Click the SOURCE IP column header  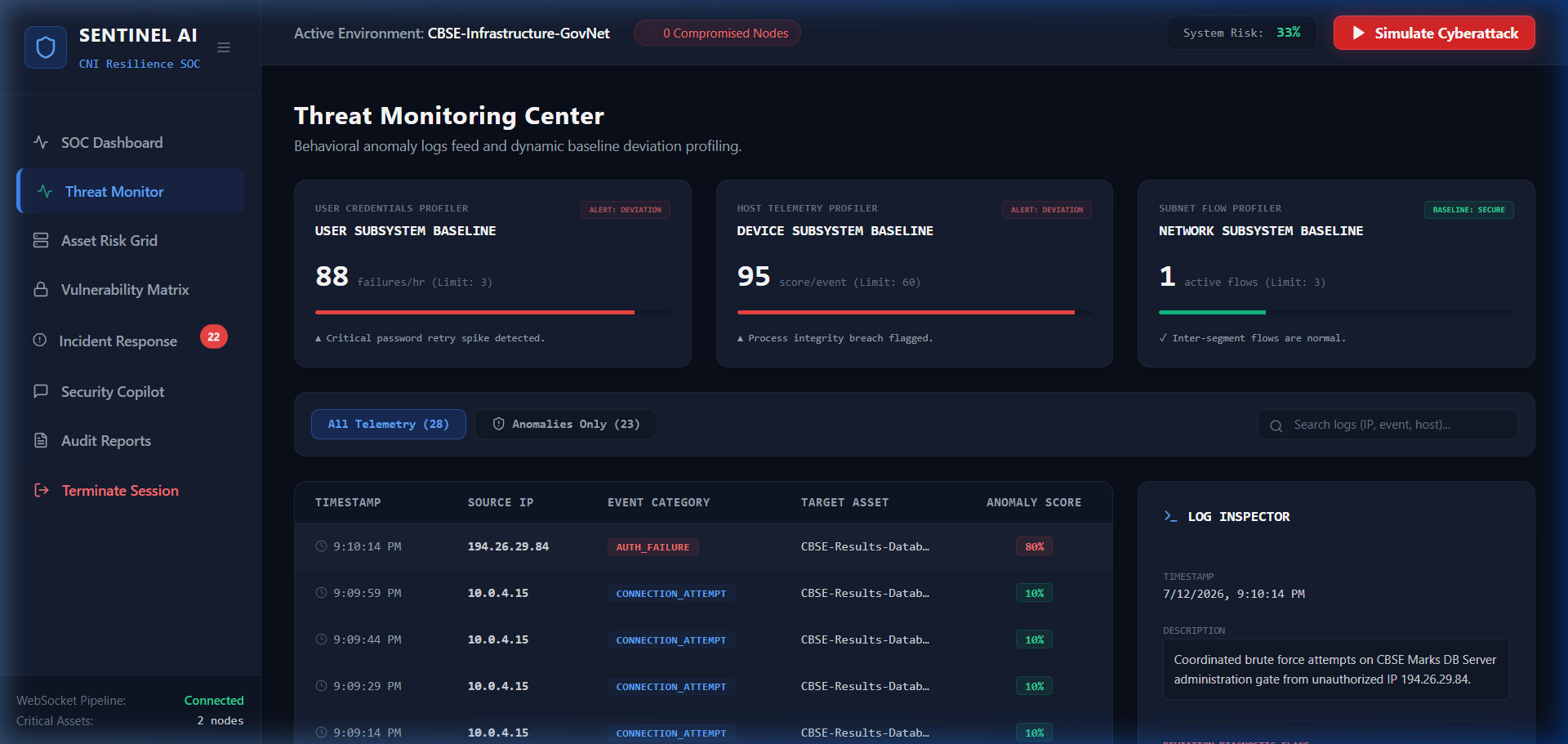click(x=501, y=502)
